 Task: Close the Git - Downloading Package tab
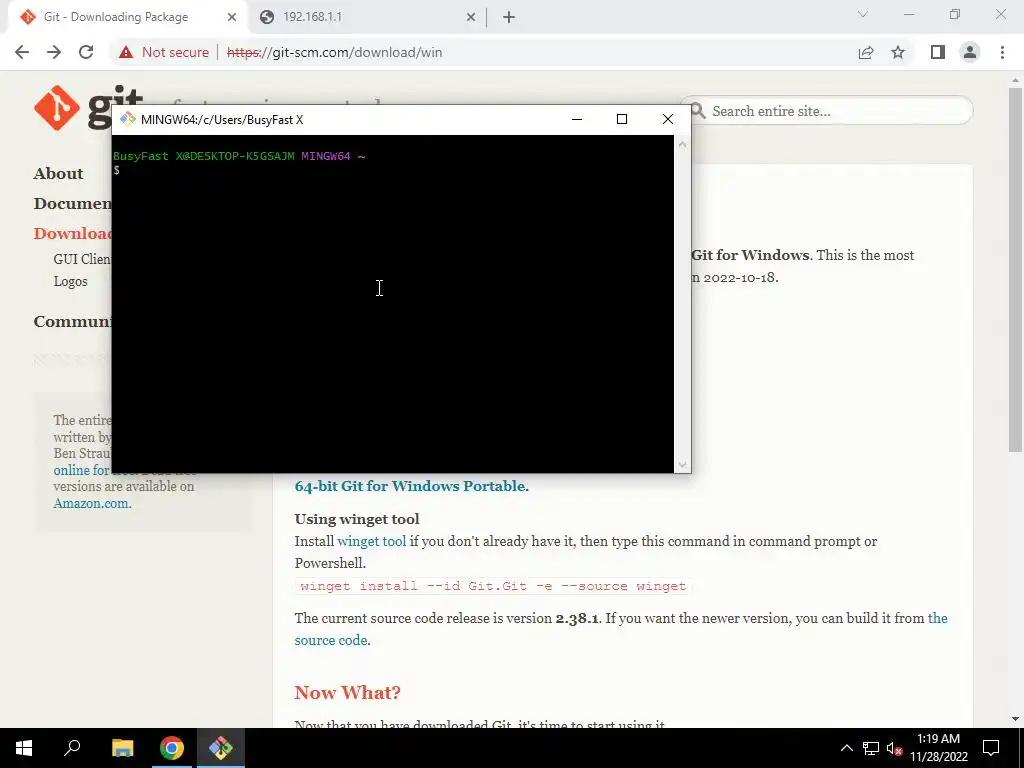click(x=232, y=17)
